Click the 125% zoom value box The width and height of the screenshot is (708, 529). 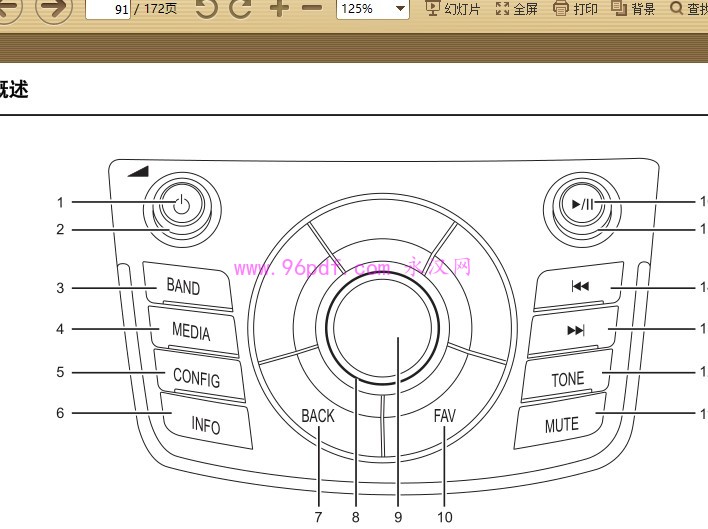(x=362, y=9)
